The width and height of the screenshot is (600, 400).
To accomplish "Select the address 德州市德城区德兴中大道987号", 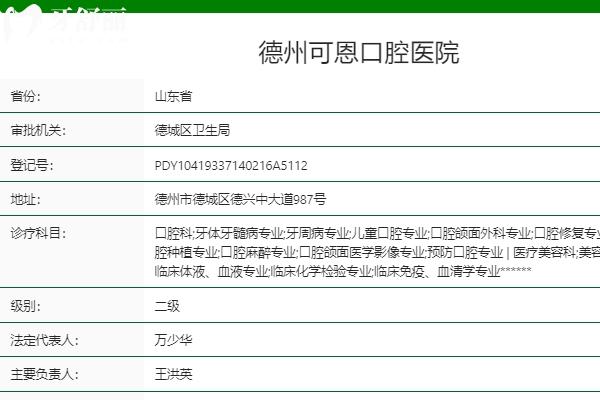I will point(240,199).
